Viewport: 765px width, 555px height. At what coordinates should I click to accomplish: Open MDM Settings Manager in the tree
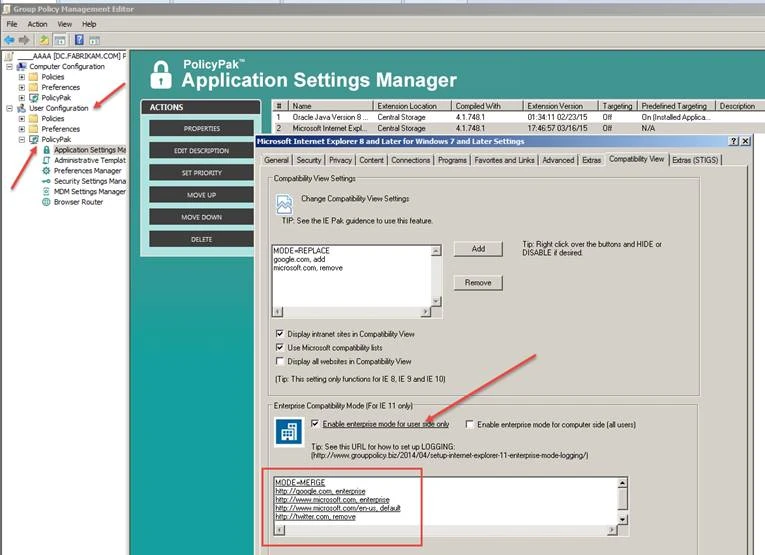pyautogui.click(x=89, y=192)
